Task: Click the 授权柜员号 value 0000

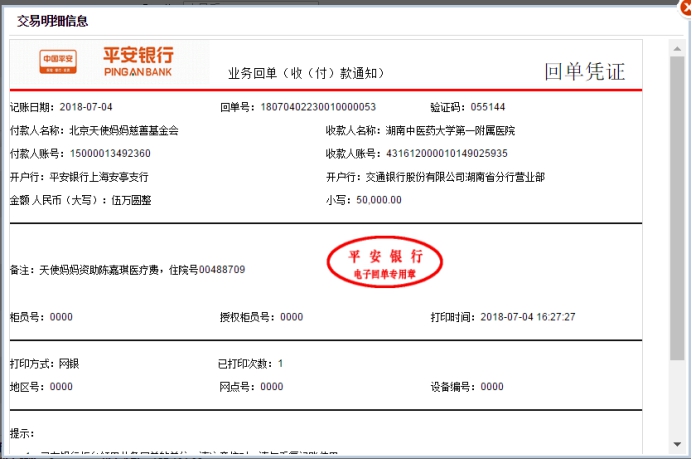Action: click(292, 317)
